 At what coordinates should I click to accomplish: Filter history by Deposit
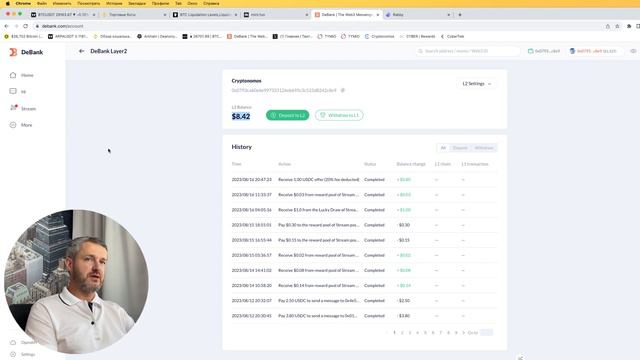[x=460, y=148]
